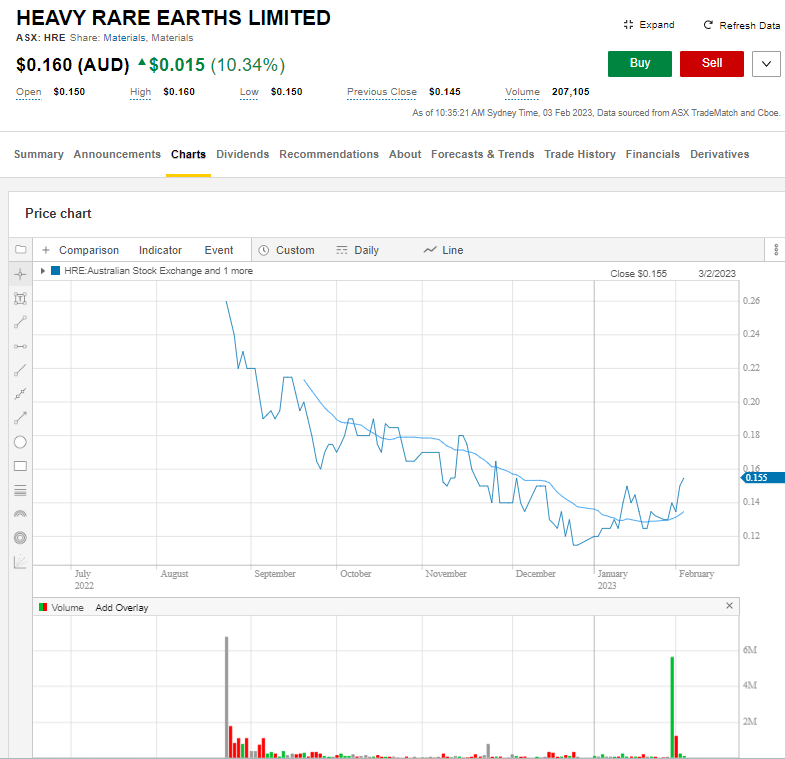This screenshot has width=785, height=759.
Task: Select the Fibonacci arcs tool
Action: (x=20, y=514)
